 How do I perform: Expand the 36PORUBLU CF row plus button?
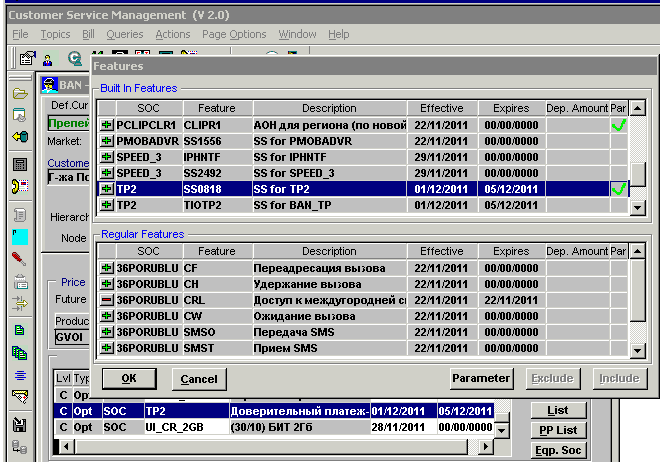(x=107, y=268)
